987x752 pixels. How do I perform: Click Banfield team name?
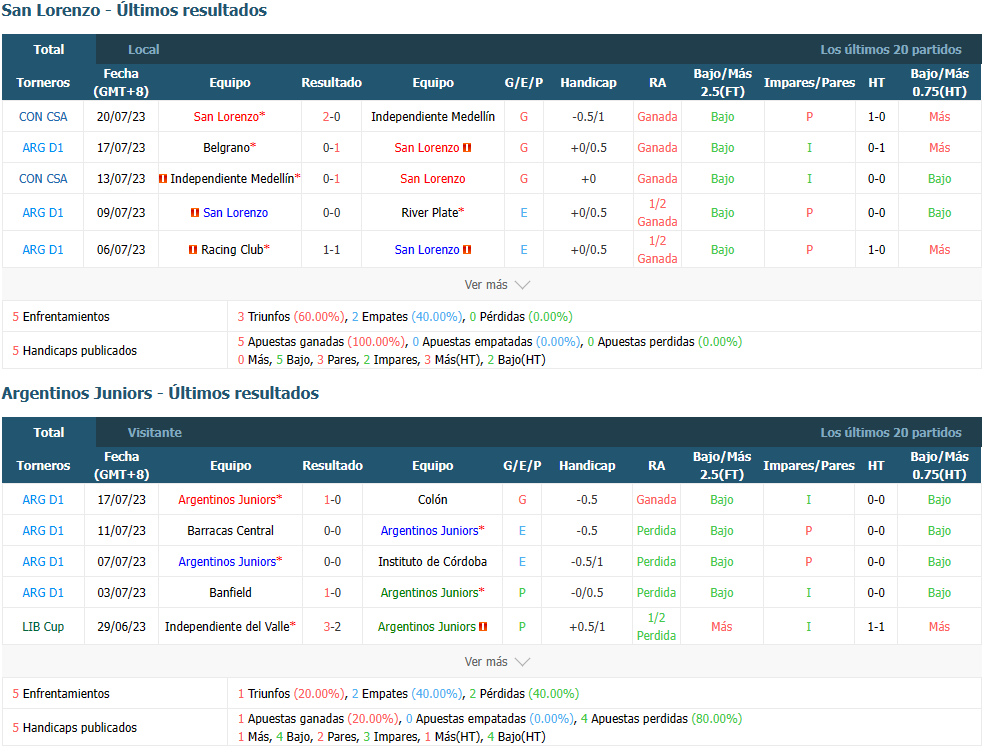tap(230, 592)
